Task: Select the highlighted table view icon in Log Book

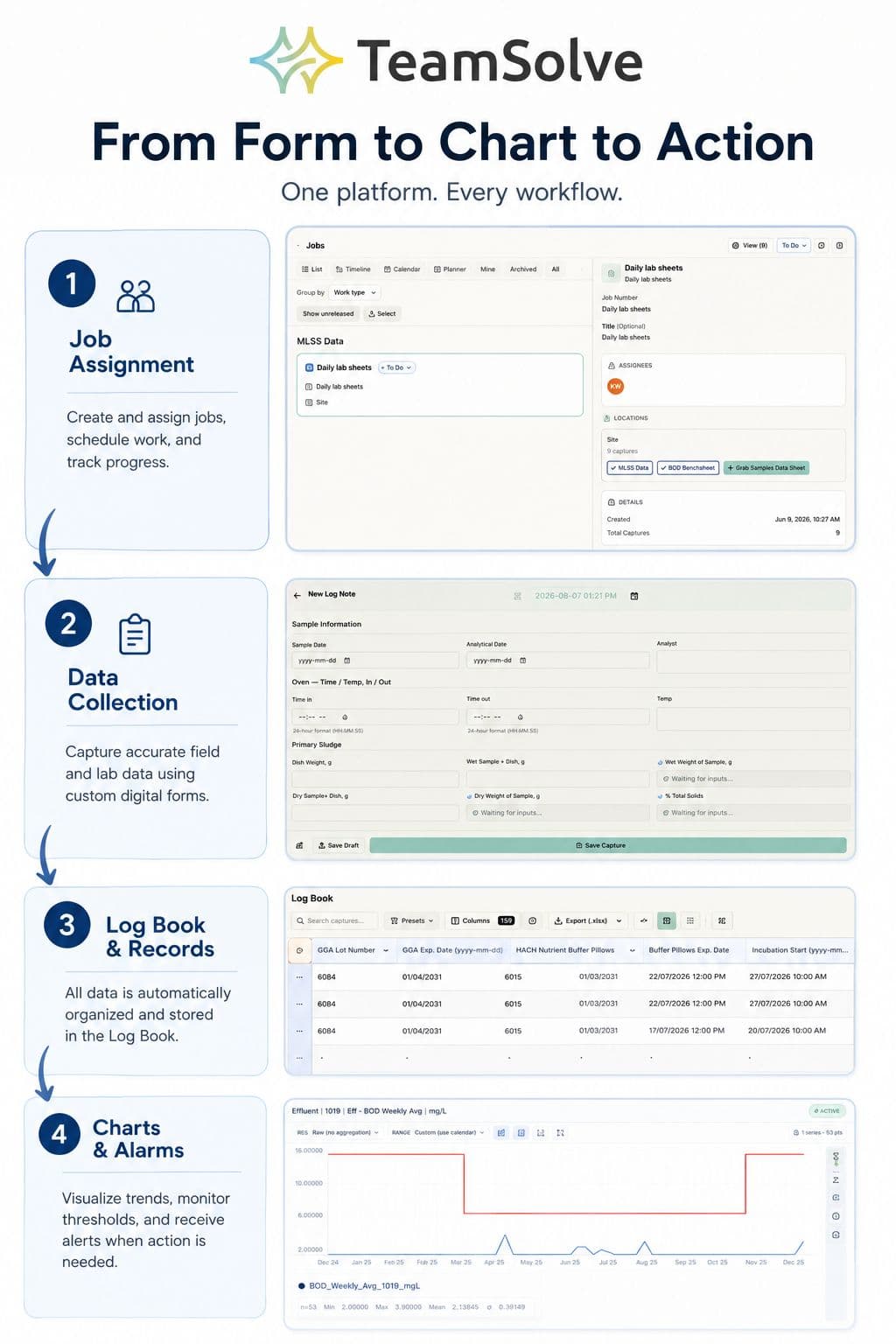Action: point(667,920)
